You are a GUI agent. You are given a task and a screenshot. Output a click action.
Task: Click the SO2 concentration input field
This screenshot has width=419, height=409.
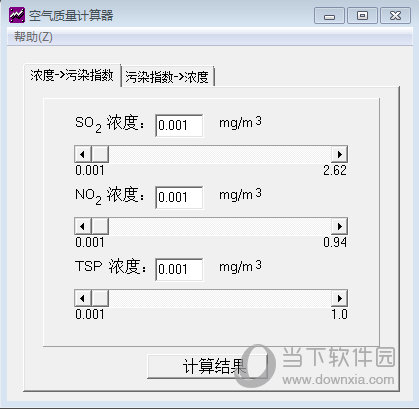point(179,125)
